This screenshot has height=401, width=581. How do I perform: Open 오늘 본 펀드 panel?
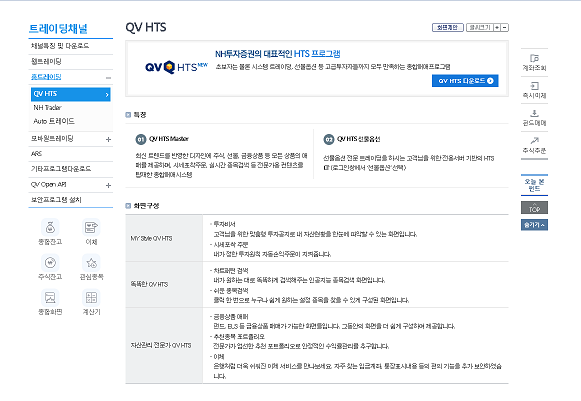coord(534,185)
